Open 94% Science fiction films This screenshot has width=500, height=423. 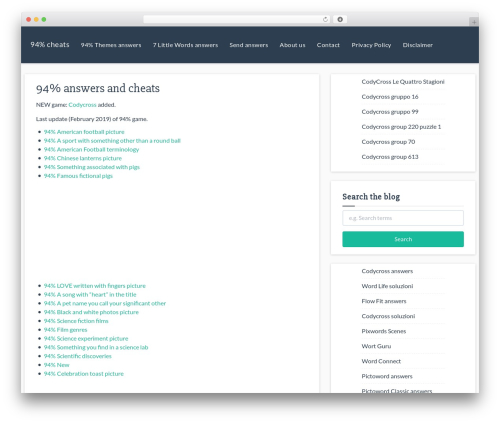click(76, 321)
